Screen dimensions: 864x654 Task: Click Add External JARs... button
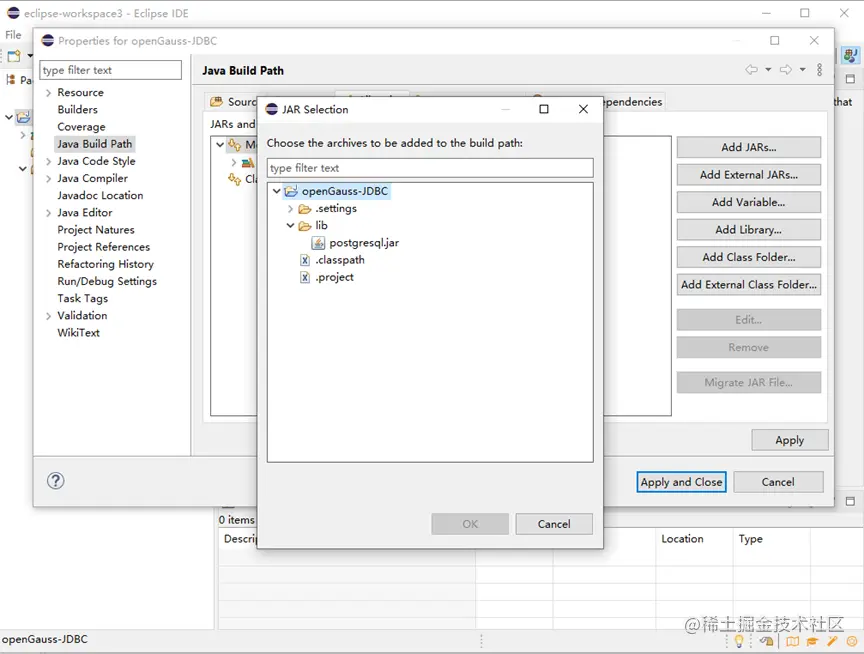click(x=748, y=175)
